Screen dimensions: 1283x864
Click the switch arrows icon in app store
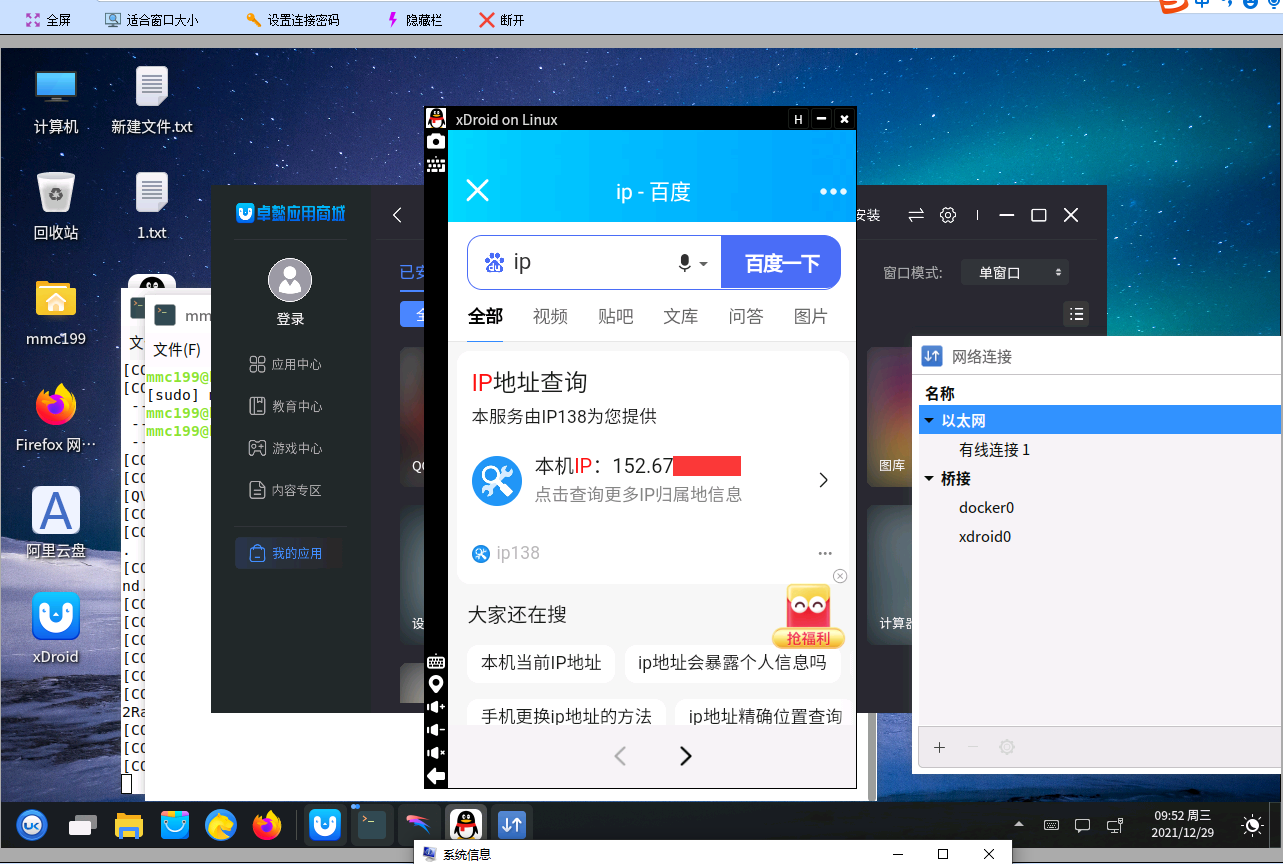point(916,215)
